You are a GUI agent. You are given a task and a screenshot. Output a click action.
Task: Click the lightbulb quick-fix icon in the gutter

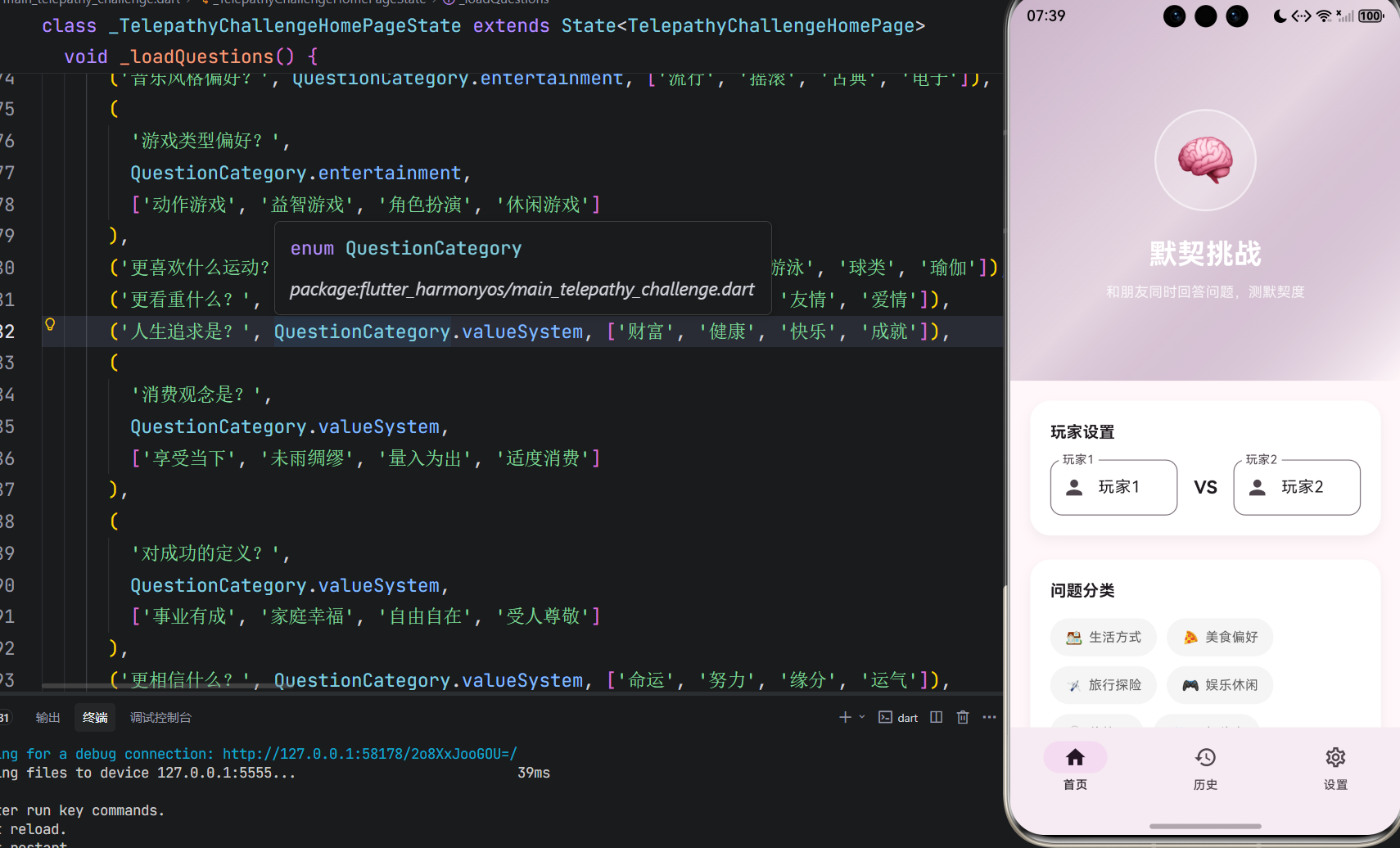pyautogui.click(x=50, y=324)
